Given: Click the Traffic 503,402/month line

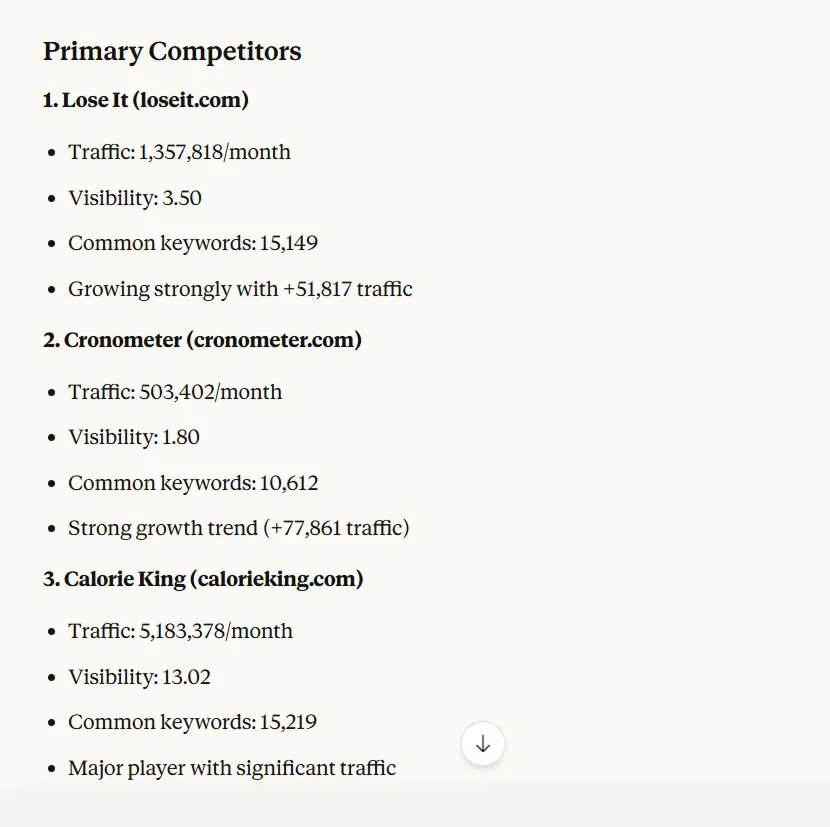Looking at the screenshot, I should (x=175, y=392).
